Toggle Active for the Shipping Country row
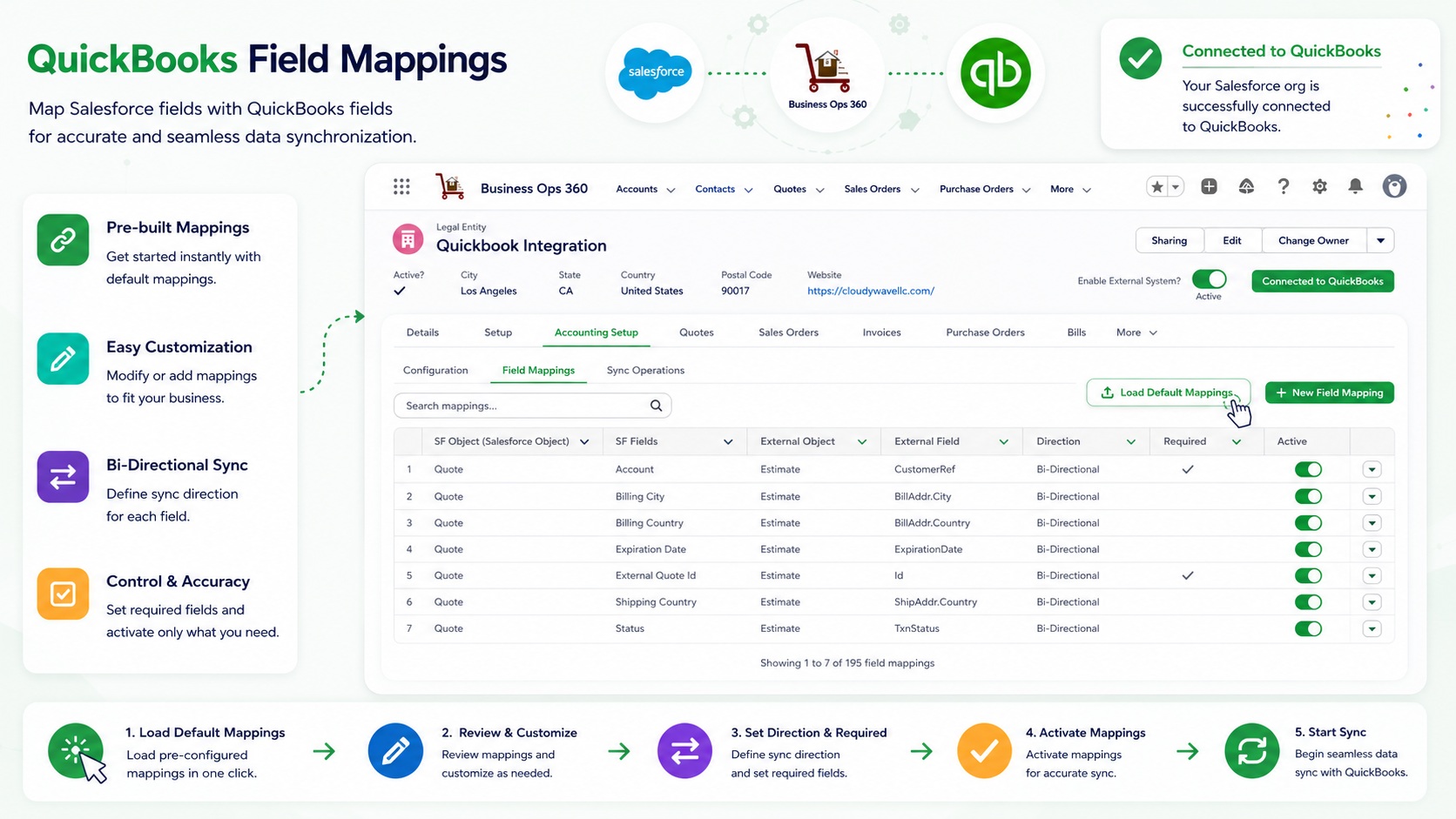1456x819 pixels. [1308, 602]
